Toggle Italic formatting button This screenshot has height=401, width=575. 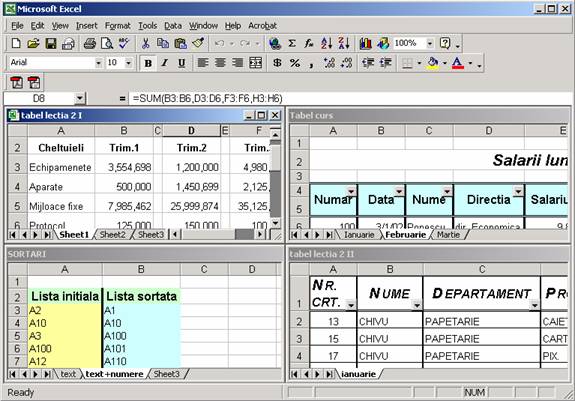point(165,63)
